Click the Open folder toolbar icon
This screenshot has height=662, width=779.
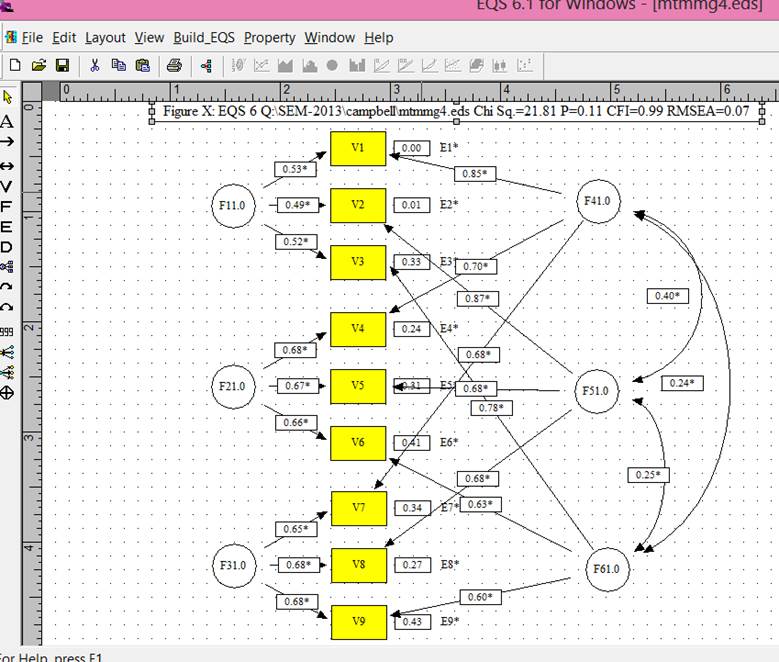click(x=39, y=65)
